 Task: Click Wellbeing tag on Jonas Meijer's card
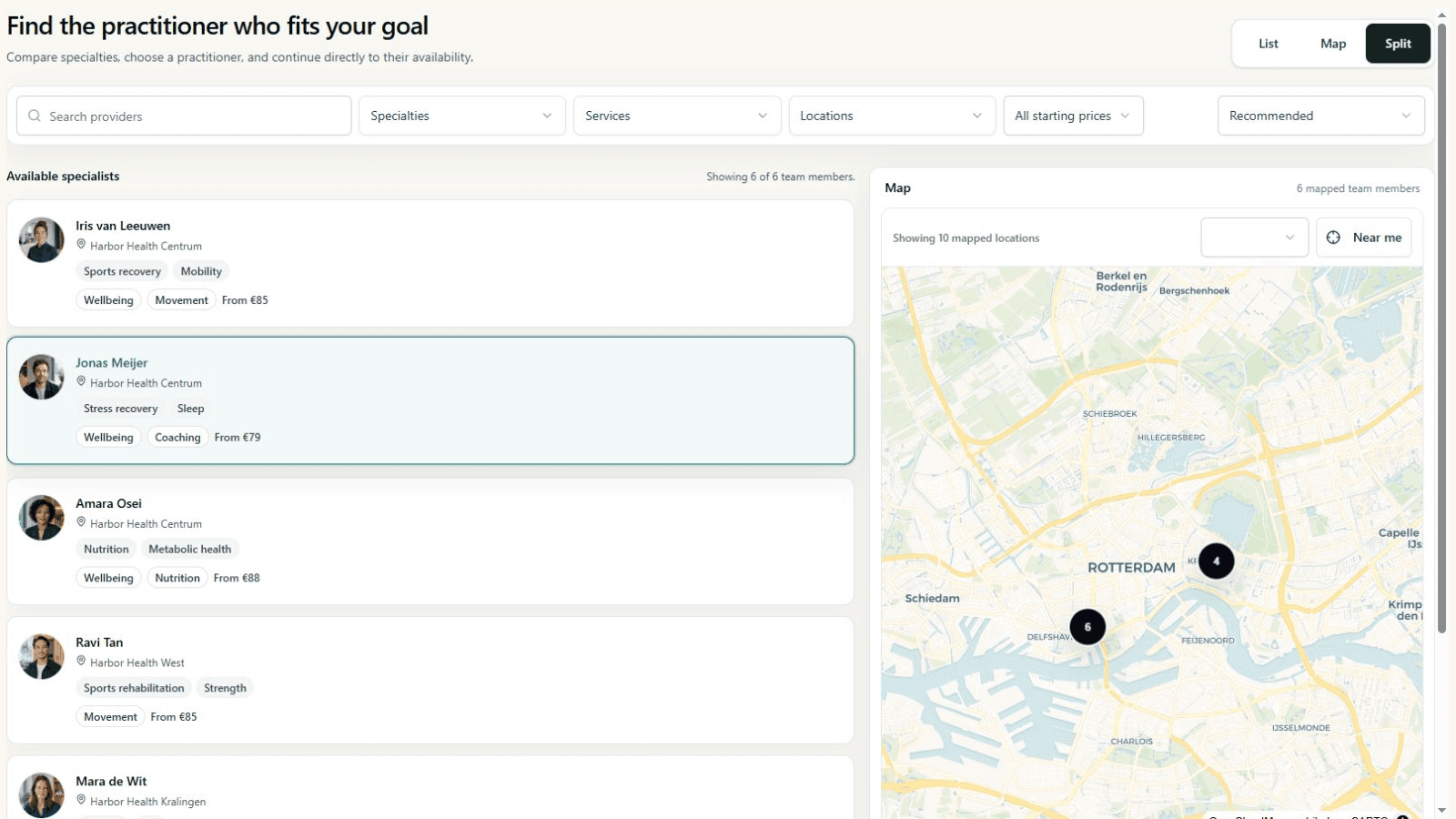tap(108, 438)
